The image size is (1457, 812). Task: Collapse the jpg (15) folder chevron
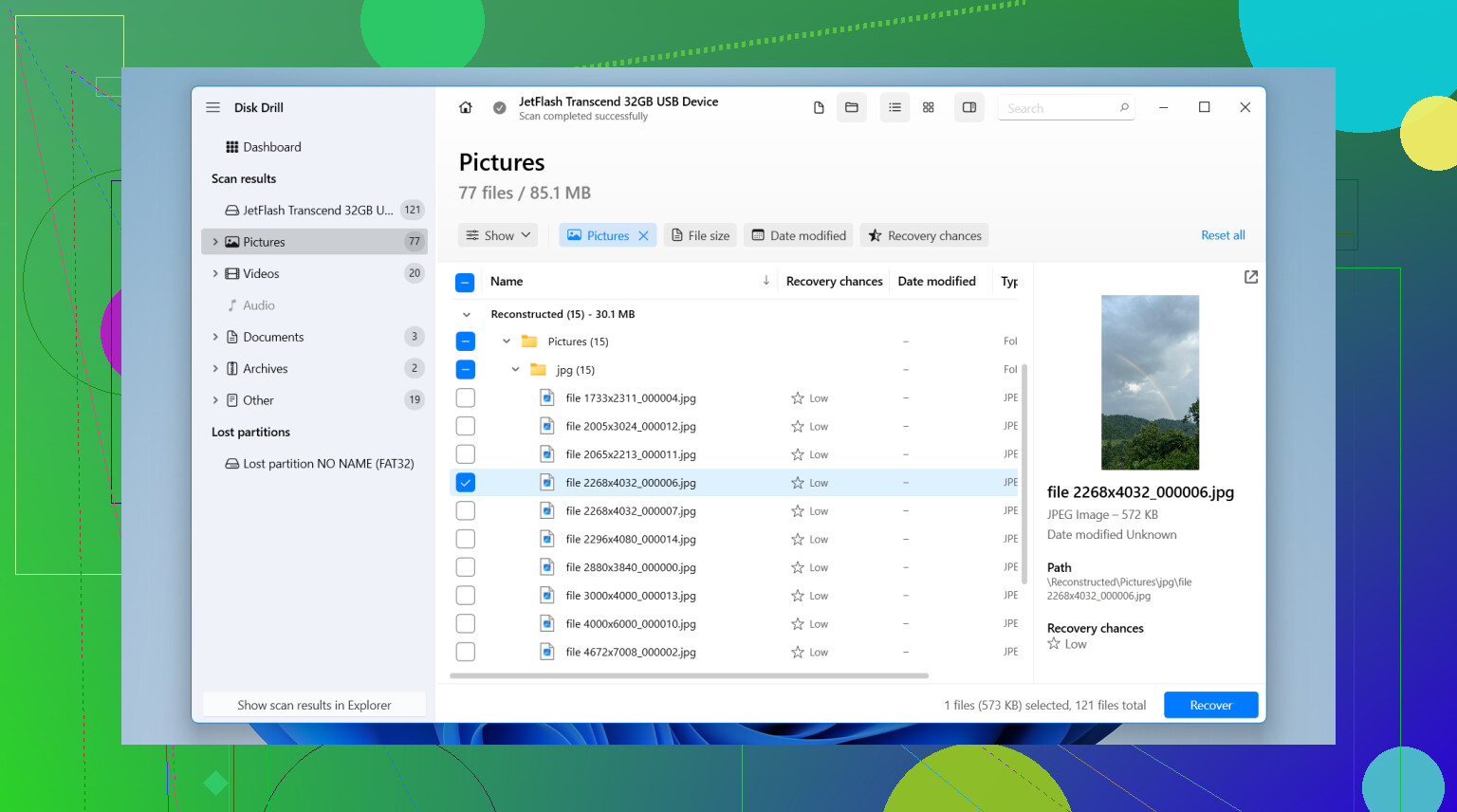pos(515,370)
